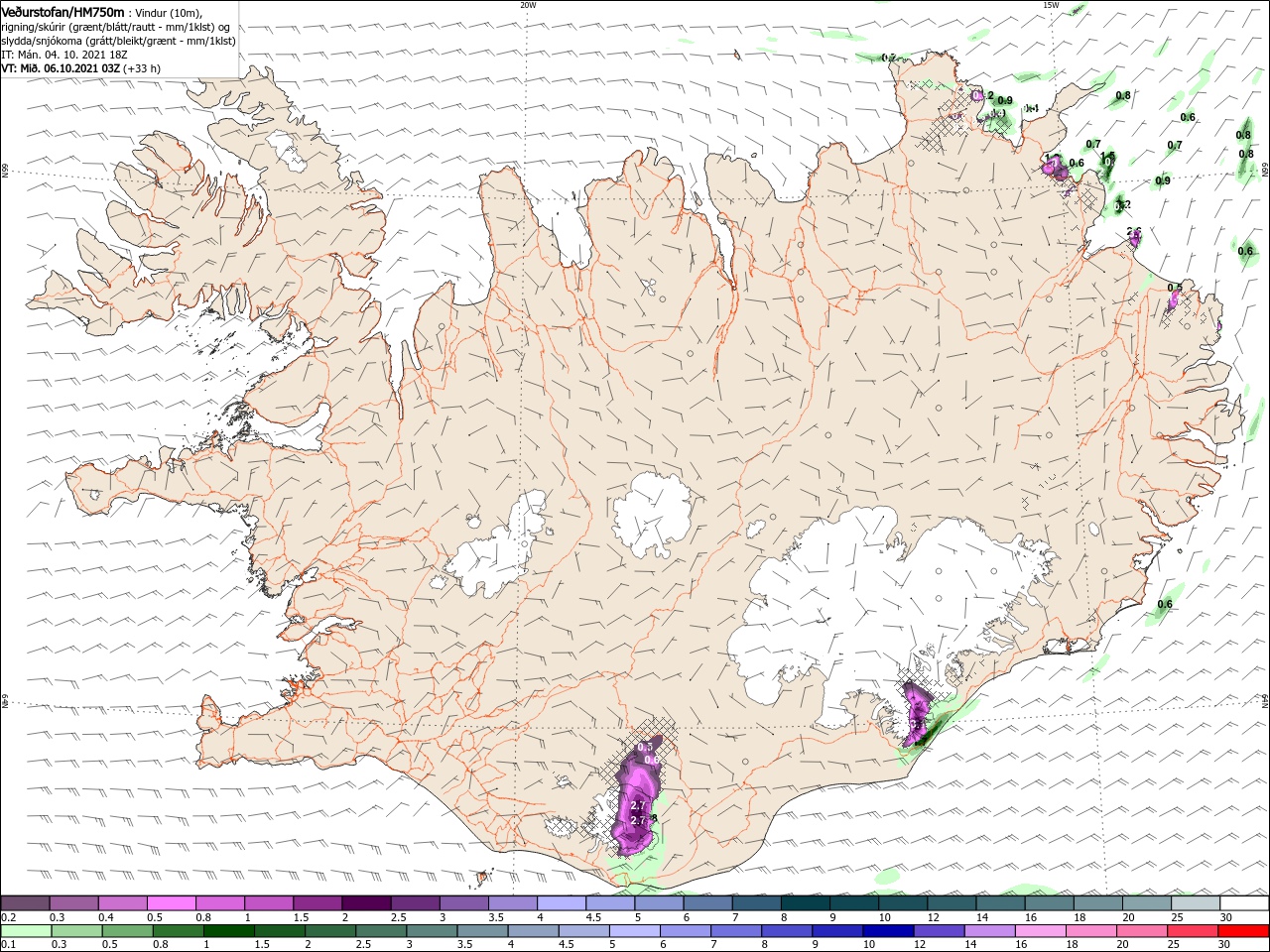
Task: Click the '20W' longitude label at top
Action: (528, 4)
